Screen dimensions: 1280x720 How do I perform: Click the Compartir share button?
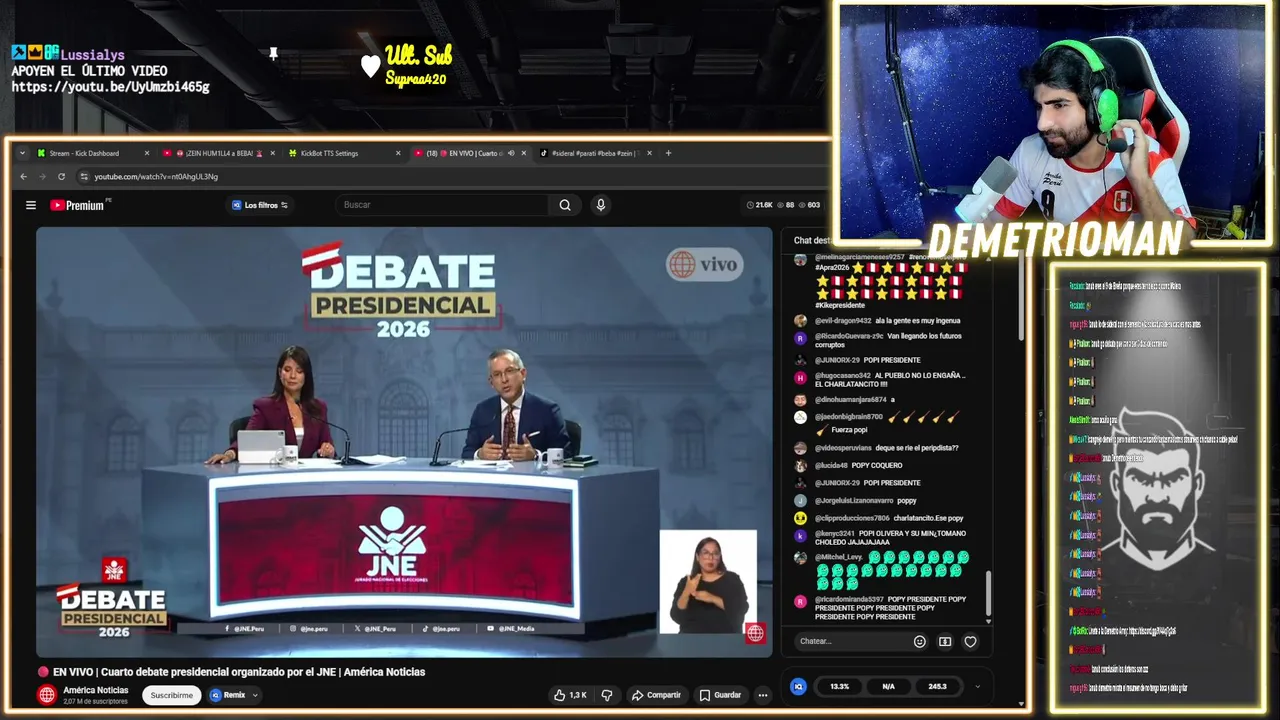pyautogui.click(x=656, y=695)
